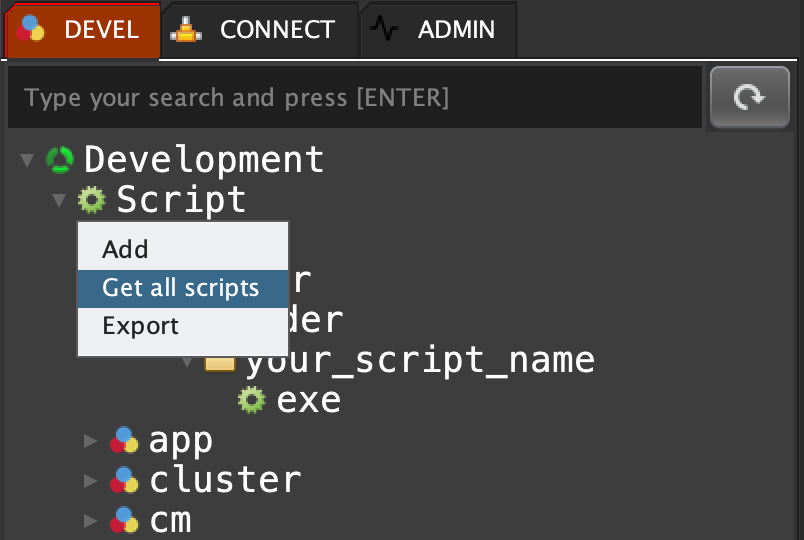The width and height of the screenshot is (804, 540).
Task: Click the colored balls icon beside app
Action: [x=124, y=440]
